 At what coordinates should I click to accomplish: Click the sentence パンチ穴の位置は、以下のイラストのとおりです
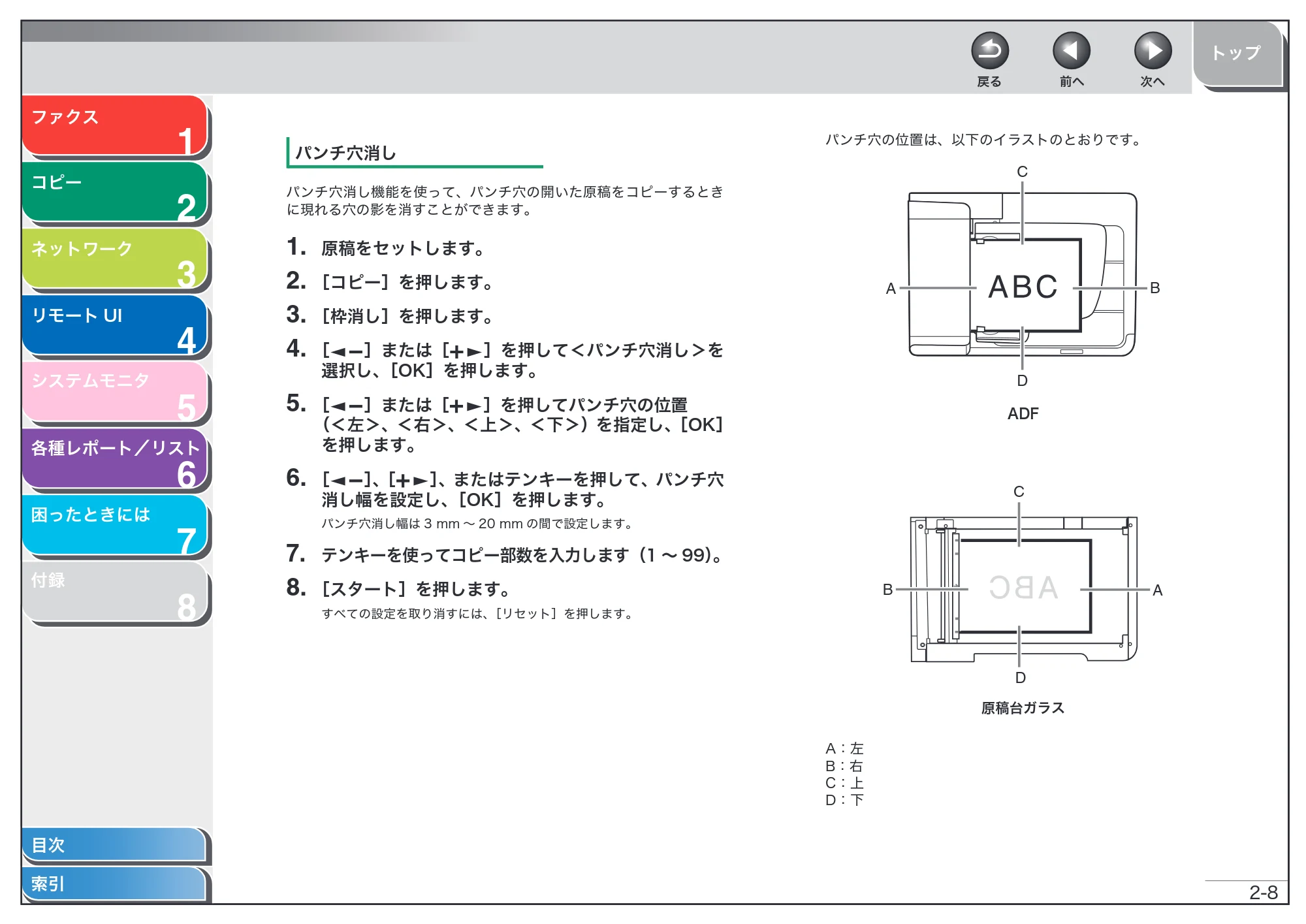984,140
